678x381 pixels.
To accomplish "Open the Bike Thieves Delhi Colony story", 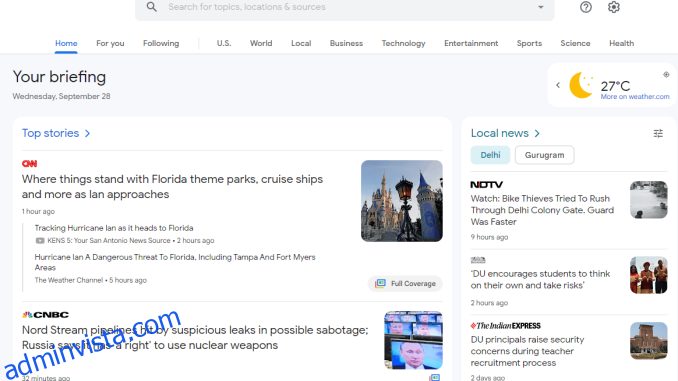I will tap(542, 210).
